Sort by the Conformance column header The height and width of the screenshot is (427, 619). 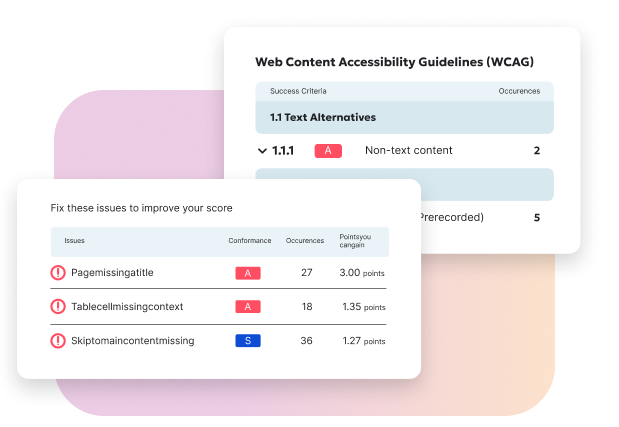point(250,241)
